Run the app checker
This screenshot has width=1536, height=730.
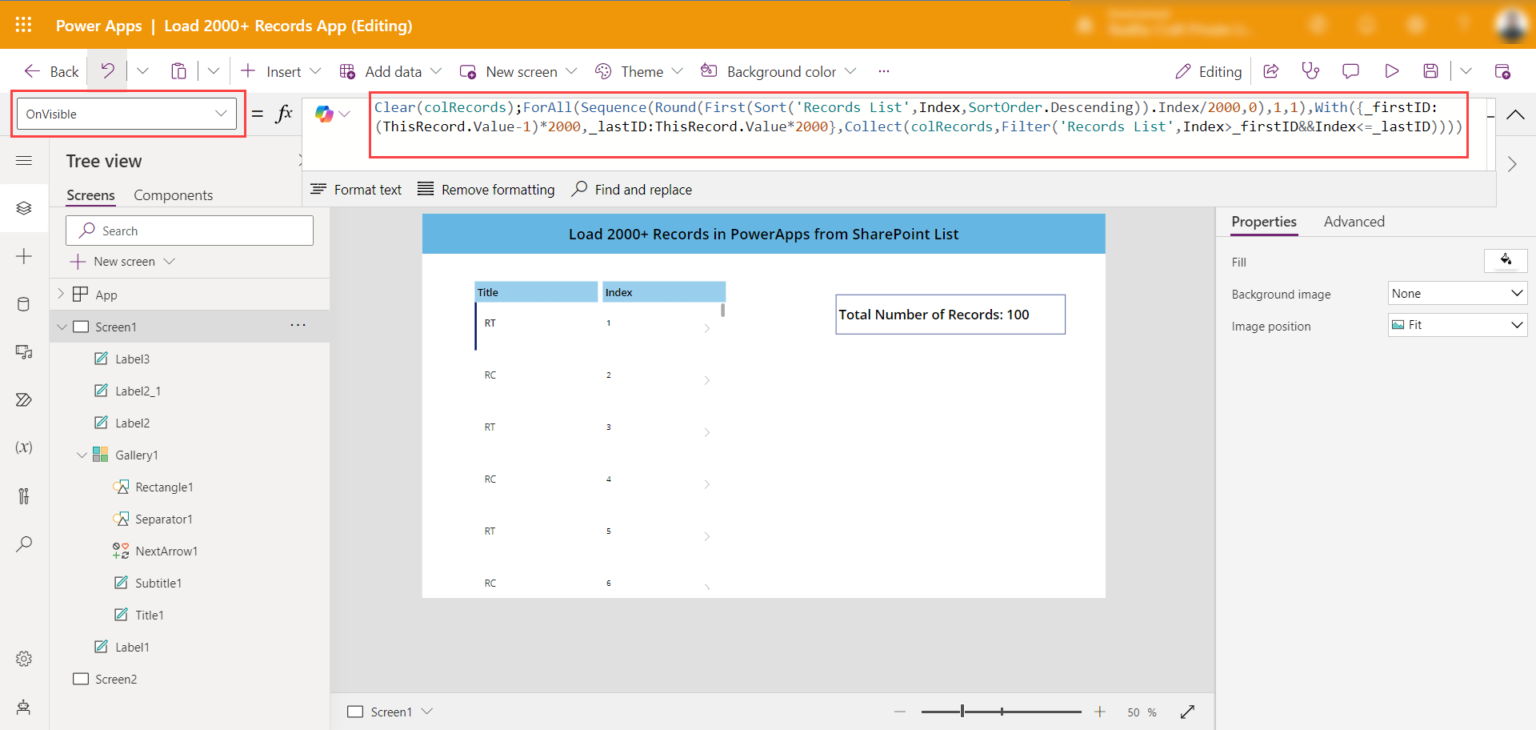coord(1311,70)
